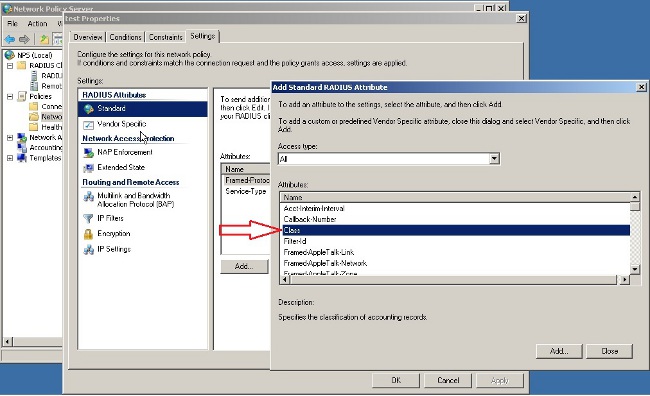This screenshot has height=396, width=650.
Task: Select the Framed-Protocol row in Properties list
Action: (x=246, y=180)
